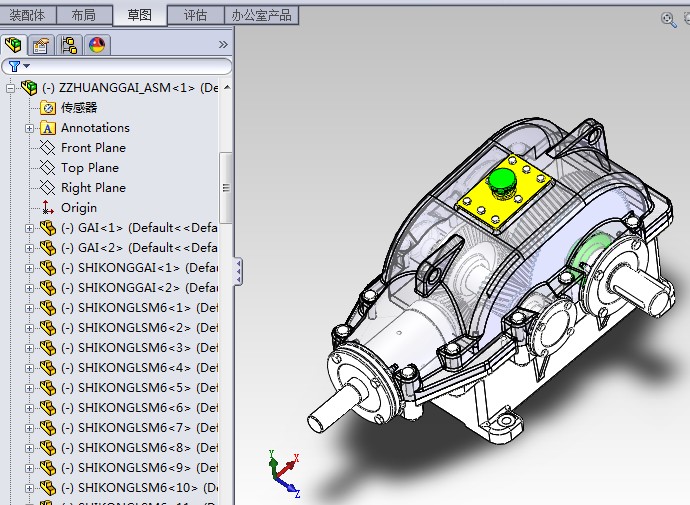Expand the Annotations node

29,128
